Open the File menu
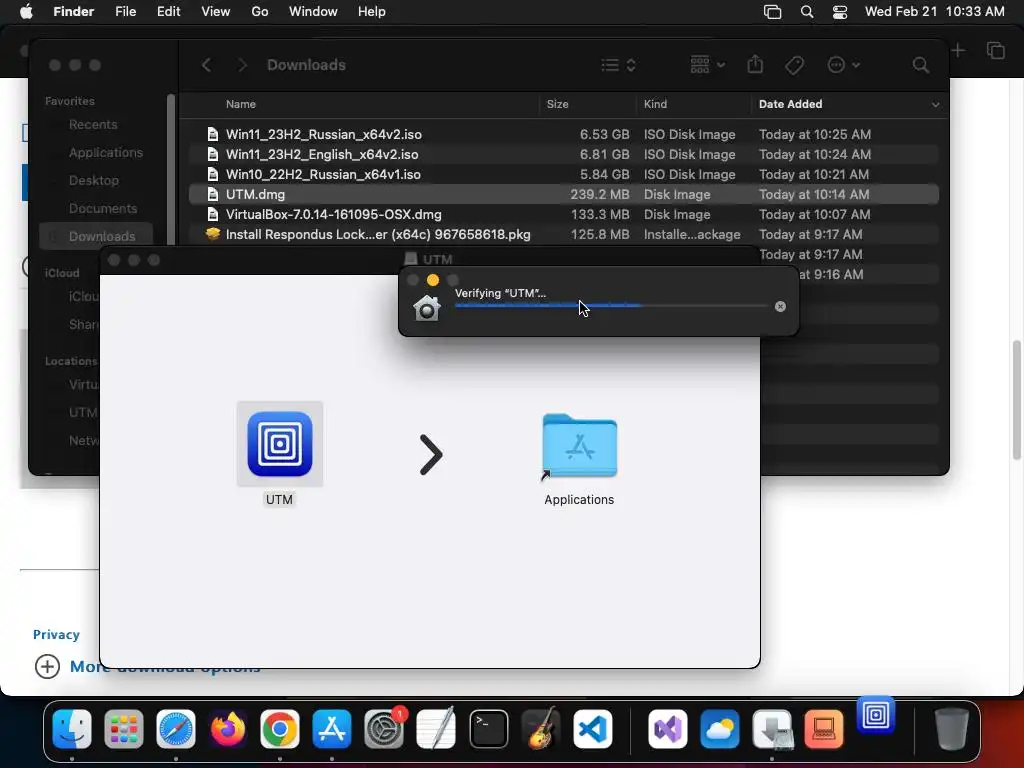 [125, 12]
